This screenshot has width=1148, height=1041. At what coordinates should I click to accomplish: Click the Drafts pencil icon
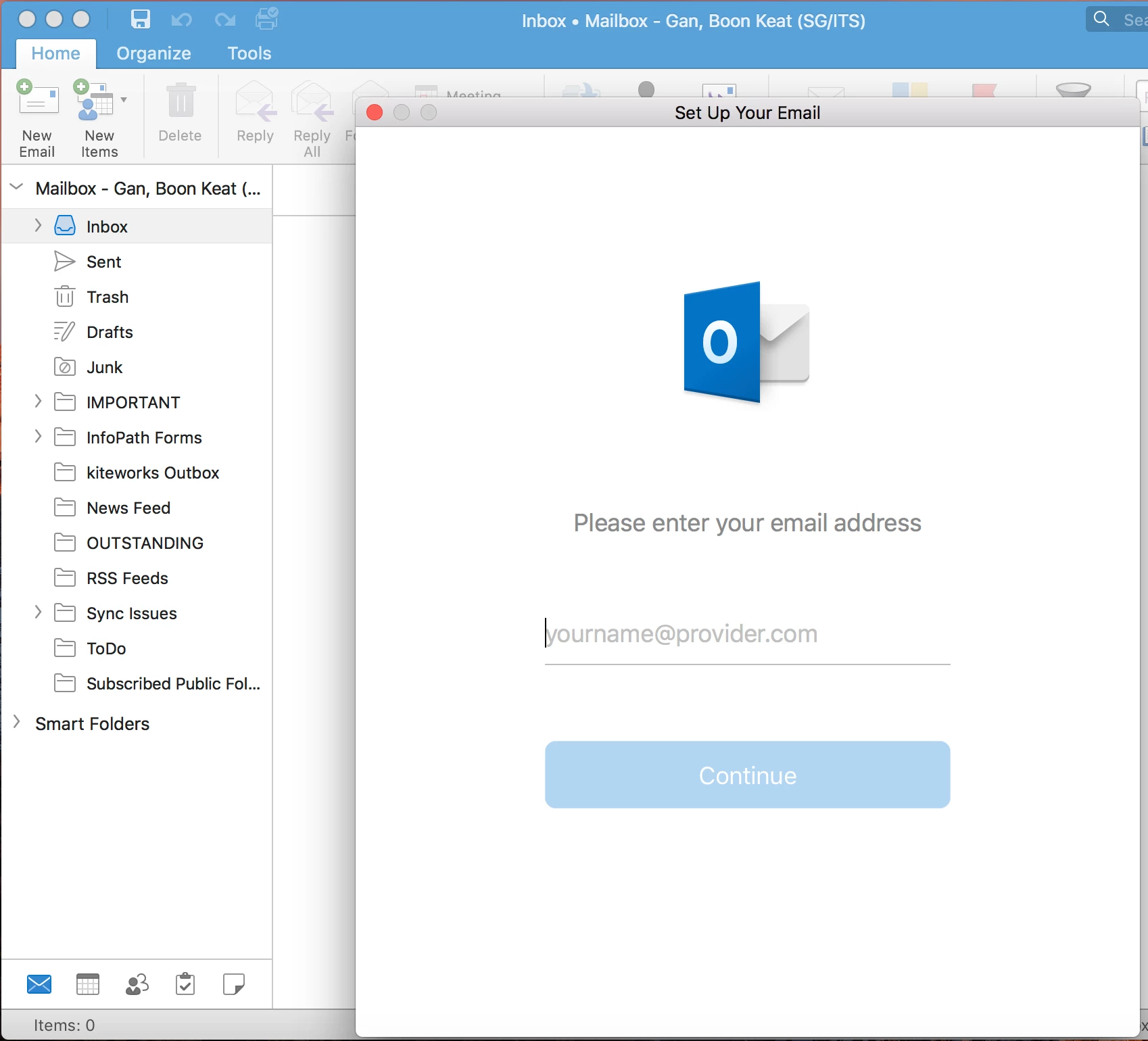pos(64,331)
